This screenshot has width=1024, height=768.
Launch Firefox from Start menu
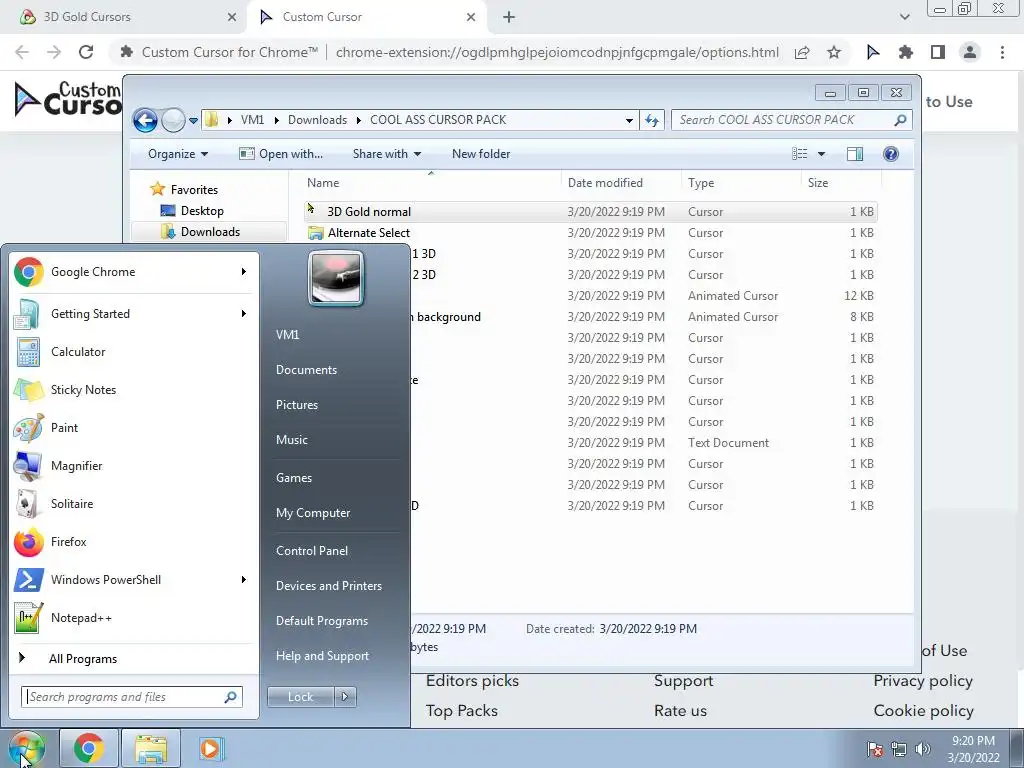pyautogui.click(x=134, y=542)
